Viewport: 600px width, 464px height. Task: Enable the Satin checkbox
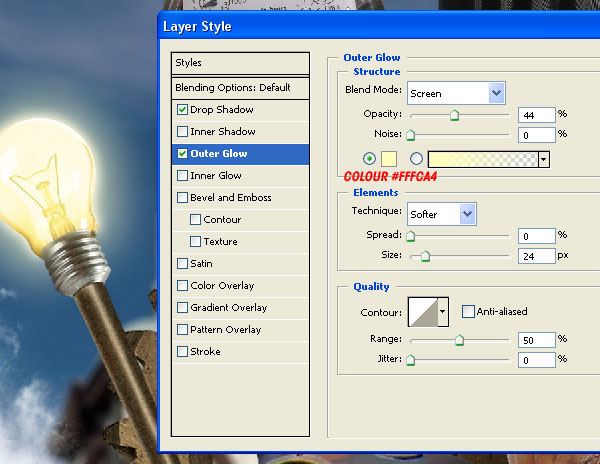(182, 264)
